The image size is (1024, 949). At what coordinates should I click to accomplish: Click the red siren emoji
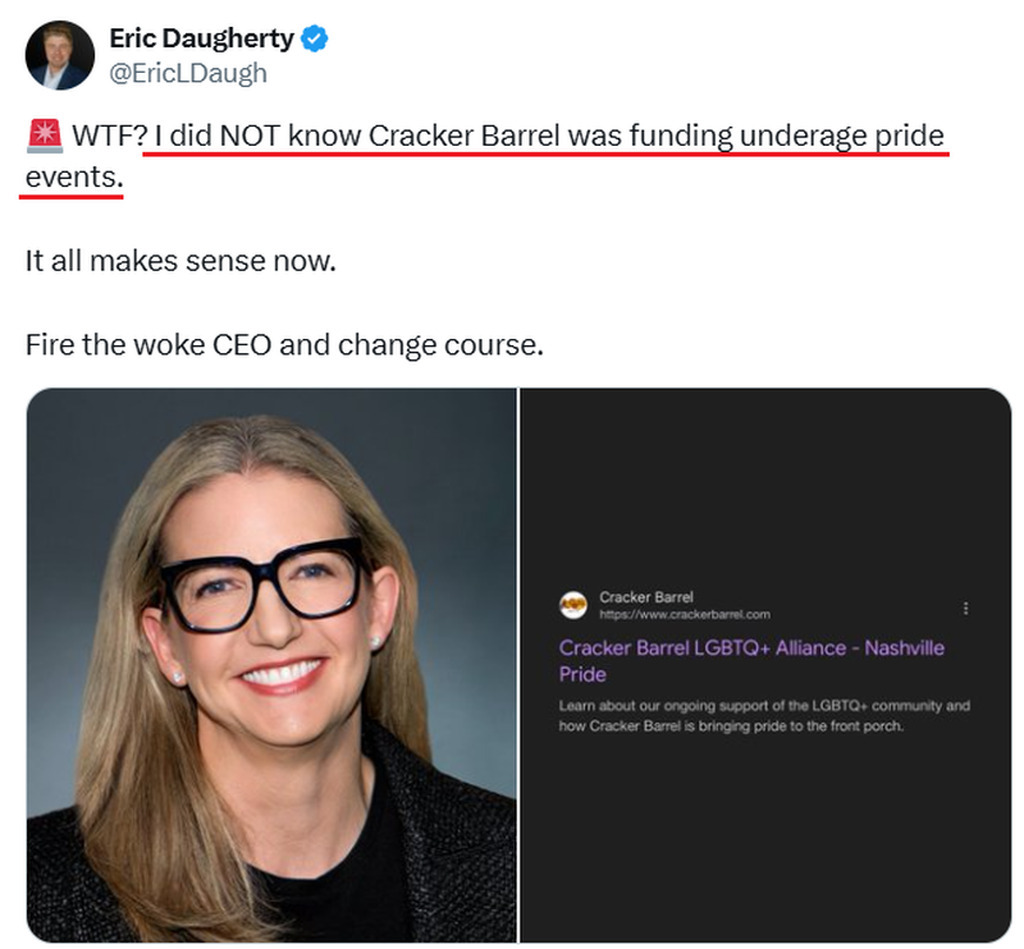point(42,135)
